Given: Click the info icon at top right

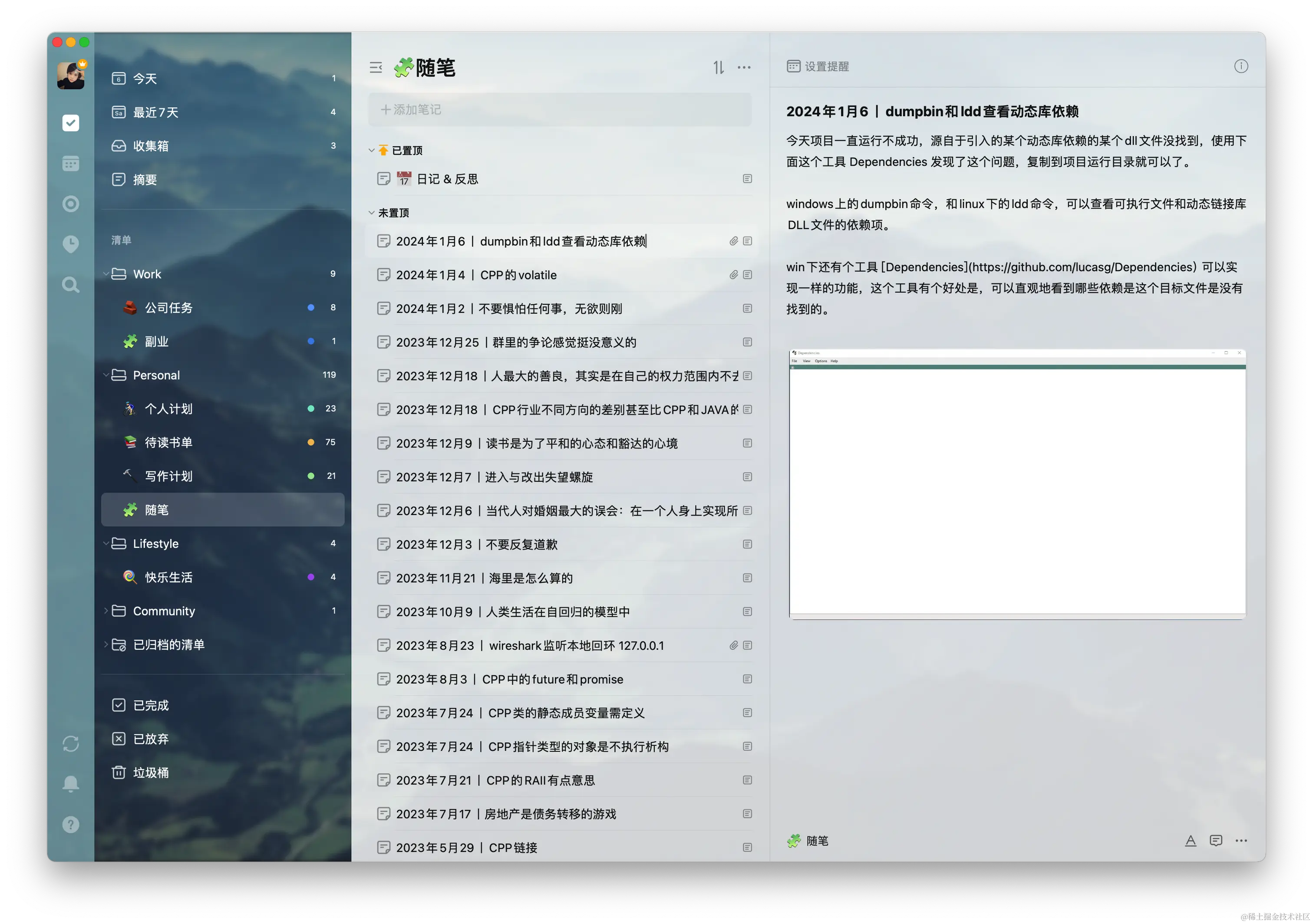Looking at the screenshot, I should 1241,66.
